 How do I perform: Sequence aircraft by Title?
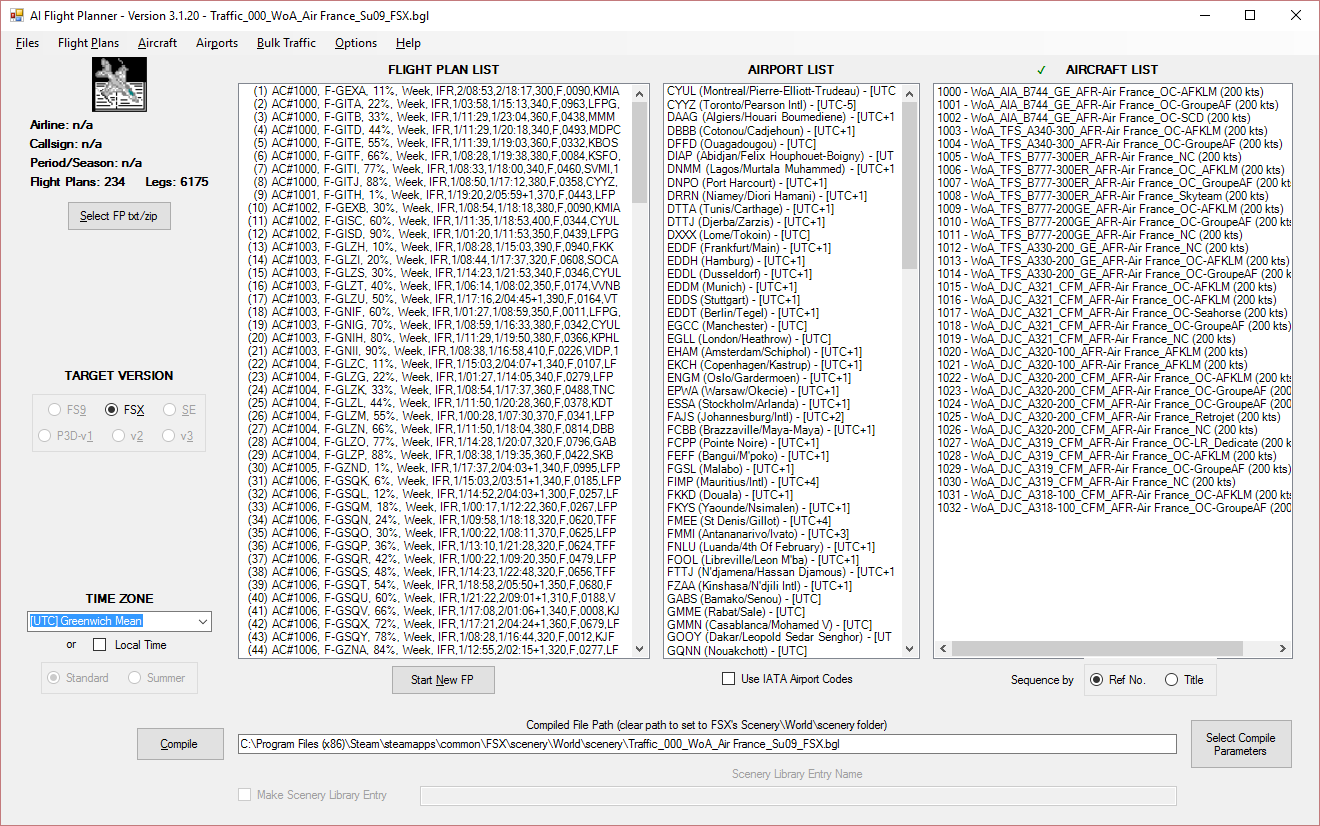click(1184, 680)
